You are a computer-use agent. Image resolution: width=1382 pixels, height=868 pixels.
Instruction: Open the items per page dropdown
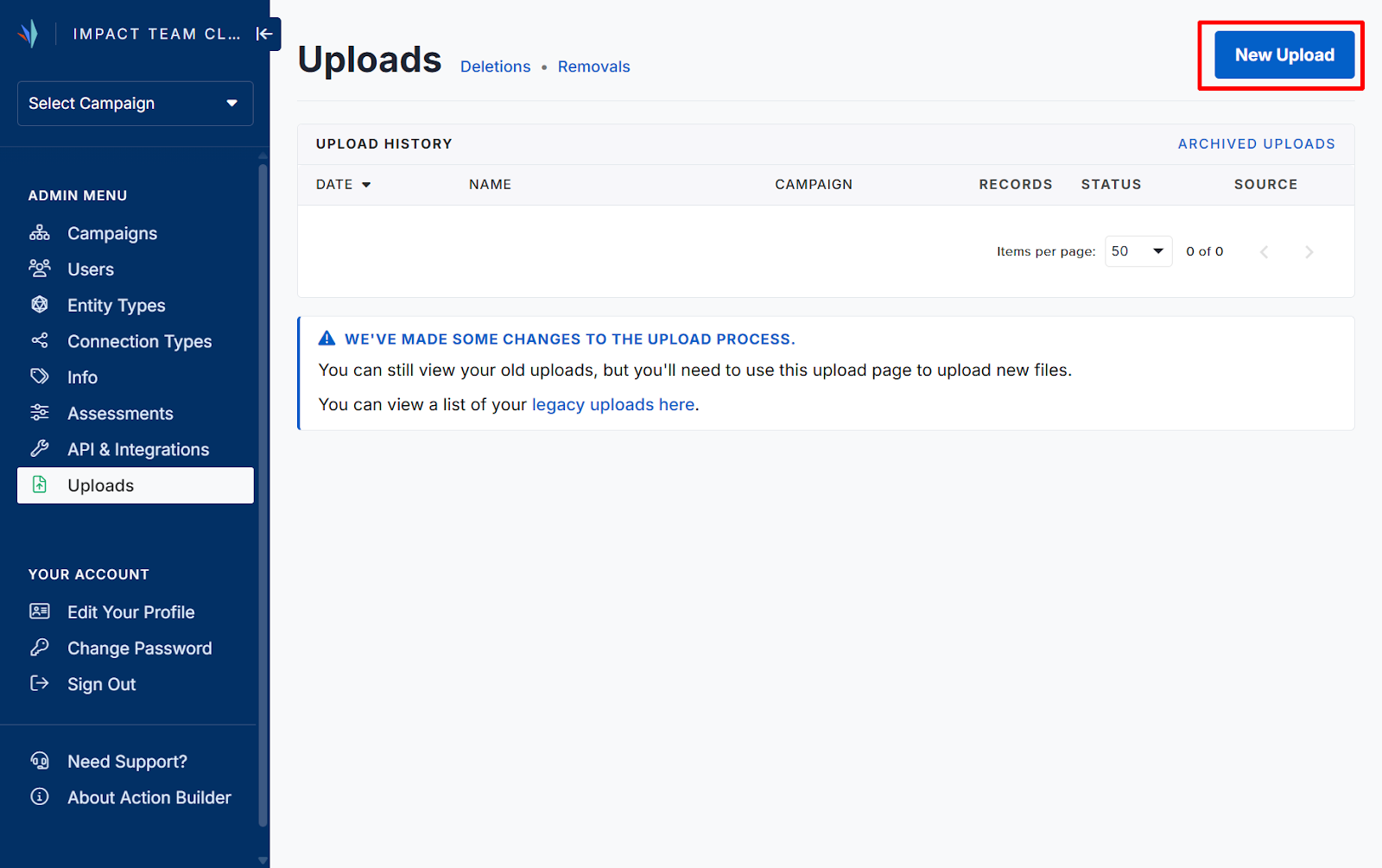[x=1138, y=251]
